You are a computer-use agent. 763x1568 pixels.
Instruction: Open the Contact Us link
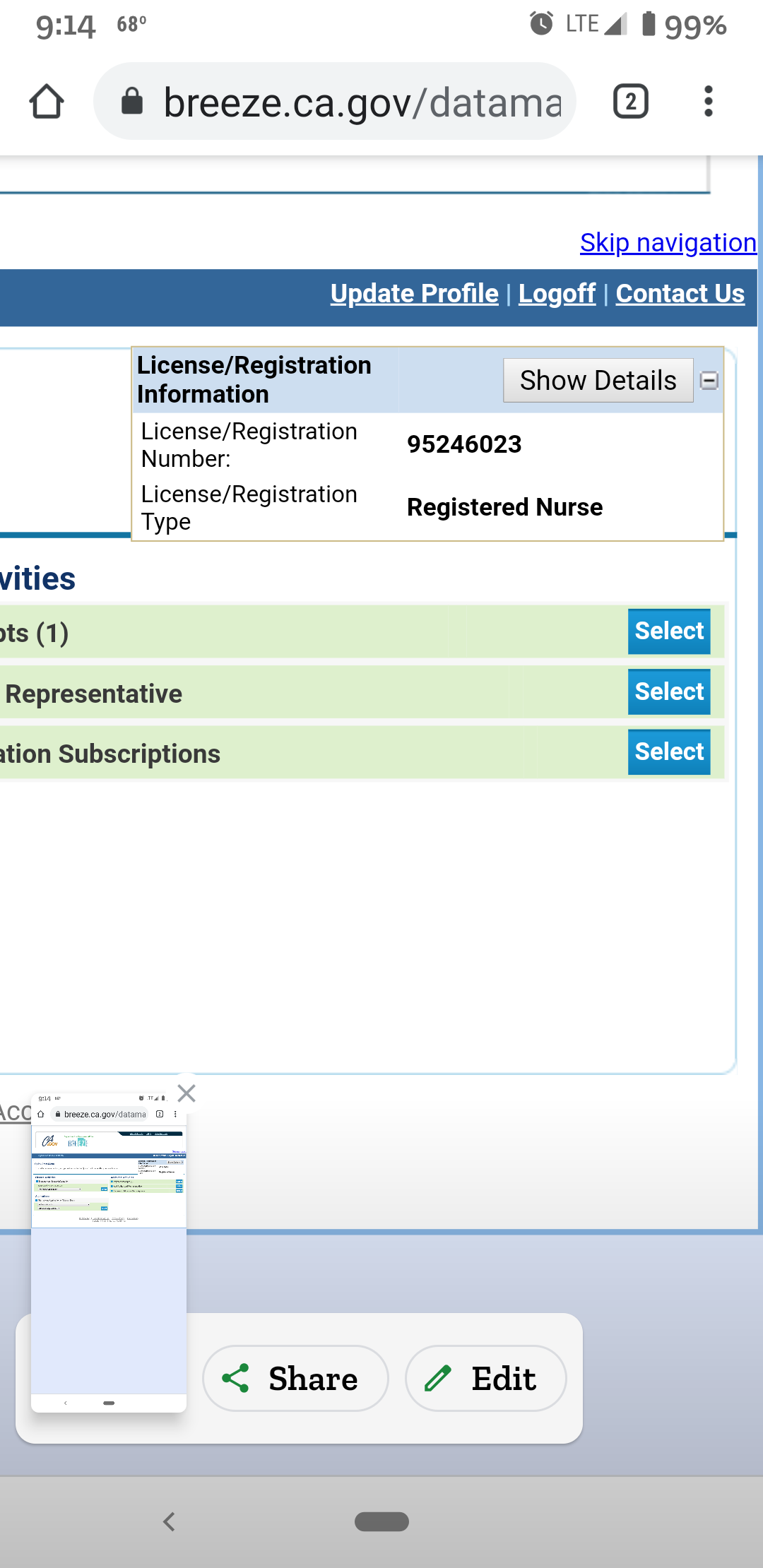click(680, 293)
